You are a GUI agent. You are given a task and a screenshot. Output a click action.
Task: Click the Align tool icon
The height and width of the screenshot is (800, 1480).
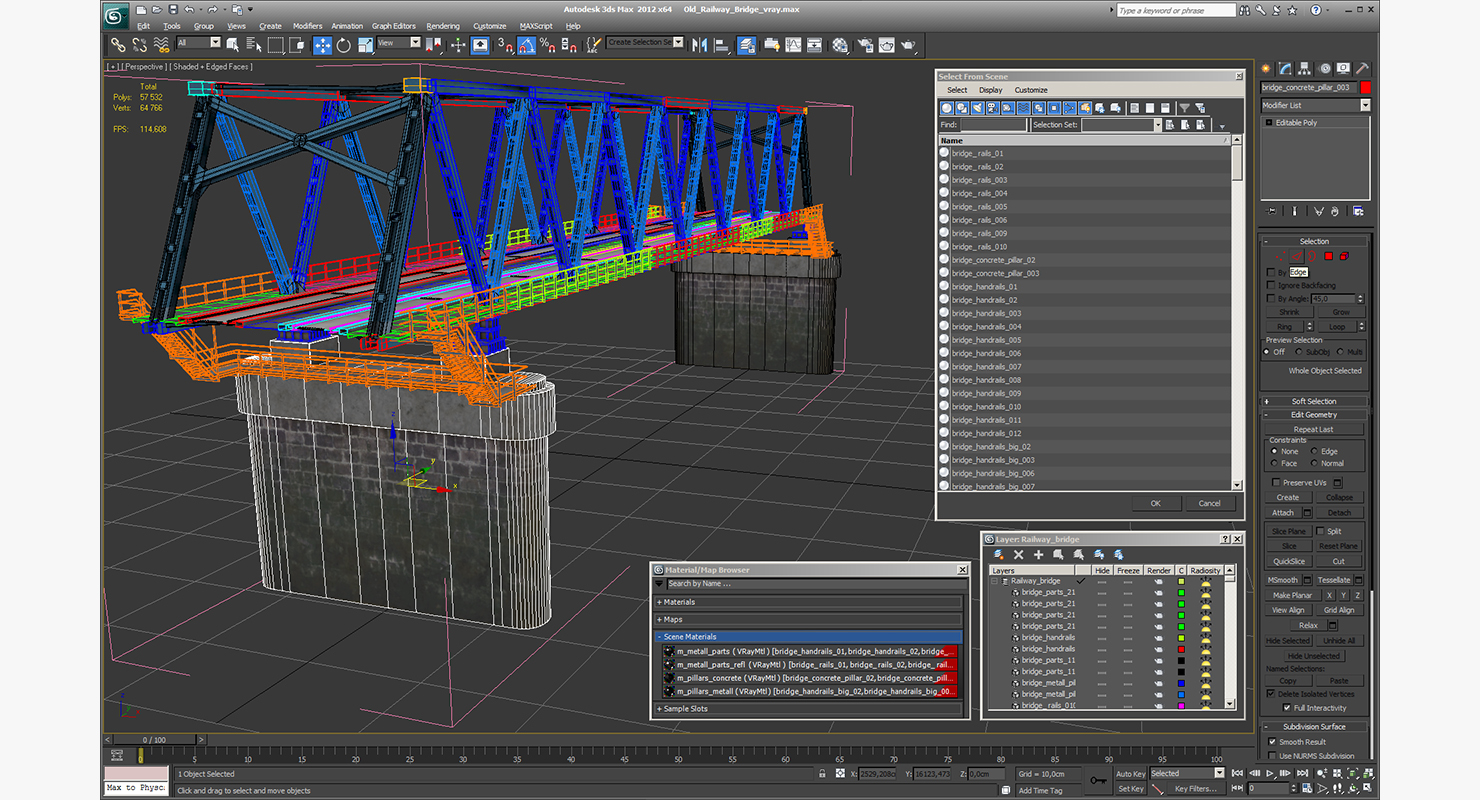coord(722,45)
